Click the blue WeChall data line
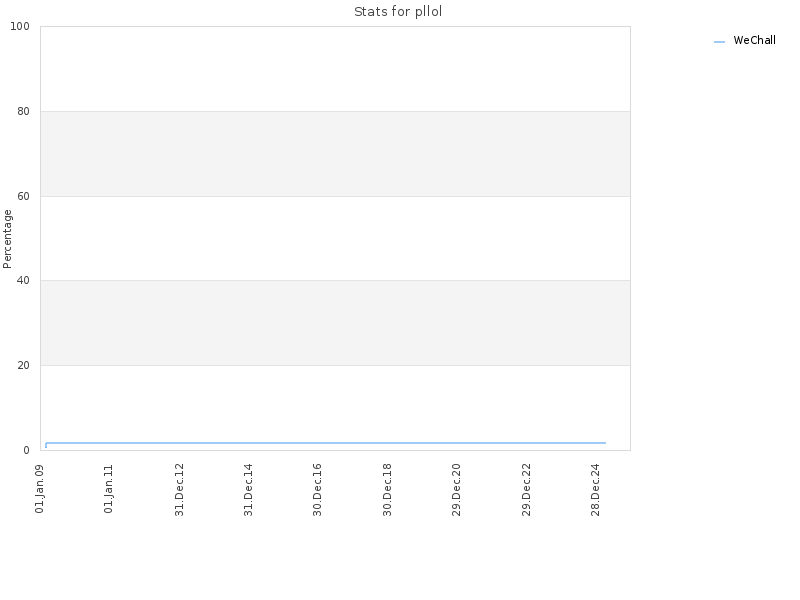The width and height of the screenshot is (800, 600). tap(326, 443)
